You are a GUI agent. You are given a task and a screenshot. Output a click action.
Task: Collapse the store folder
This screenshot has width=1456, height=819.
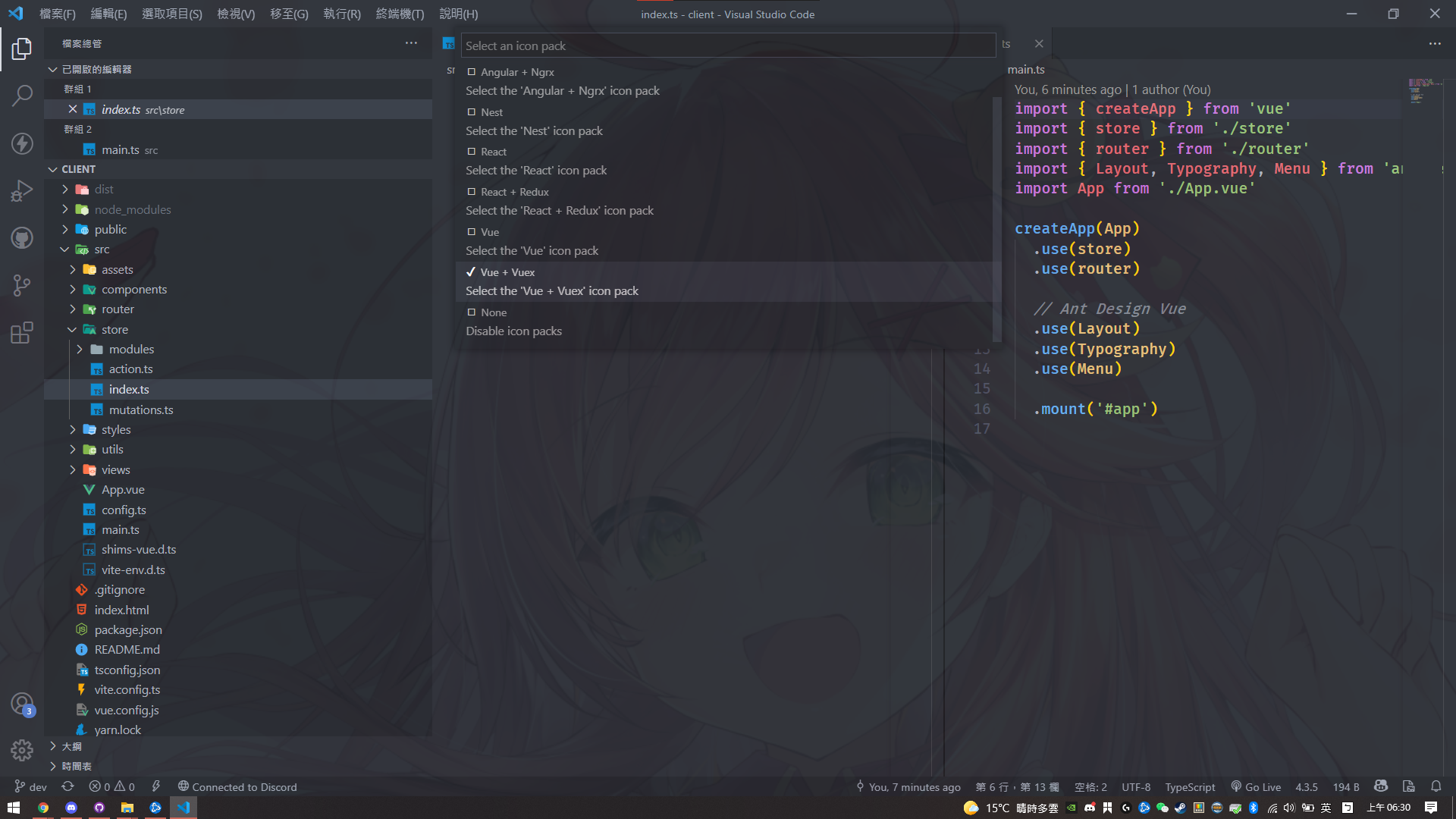[x=73, y=329]
